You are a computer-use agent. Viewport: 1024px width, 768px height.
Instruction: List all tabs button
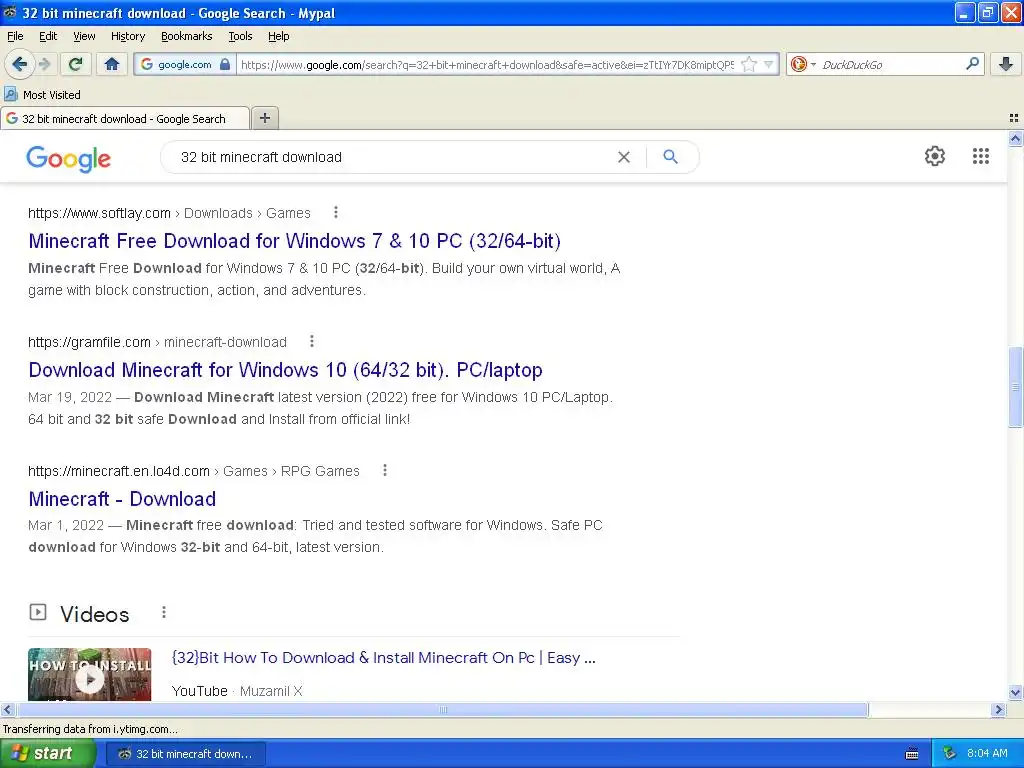(1014, 118)
